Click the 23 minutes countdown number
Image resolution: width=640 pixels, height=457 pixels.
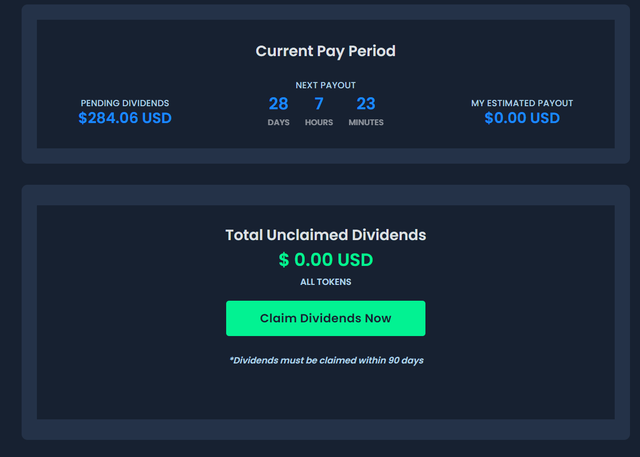(366, 104)
